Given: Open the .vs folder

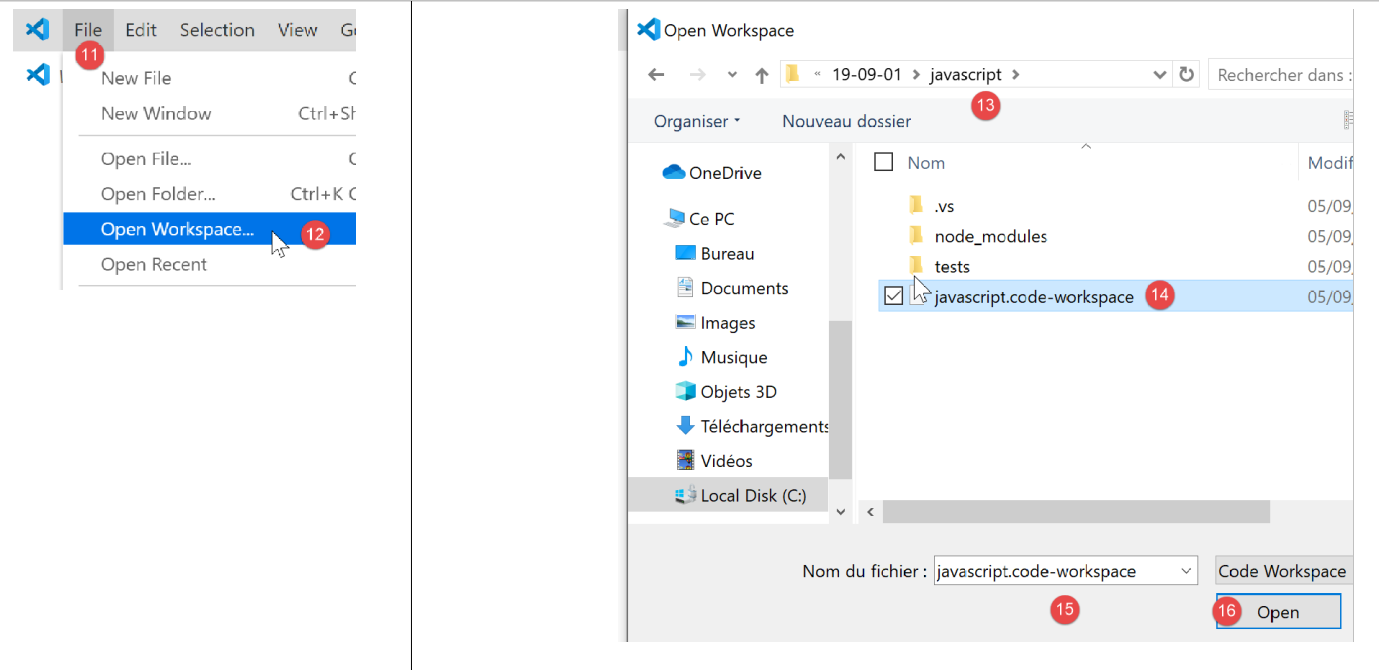Looking at the screenshot, I should point(943,206).
